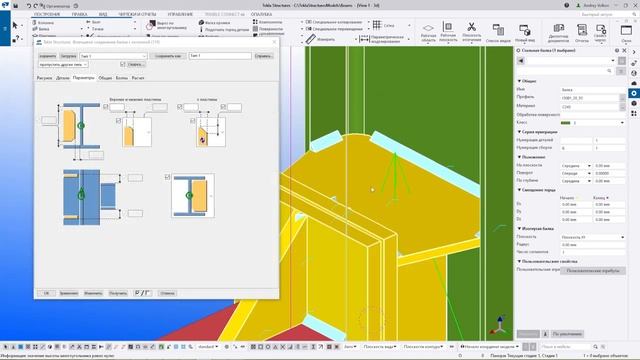This screenshot has height=360, width=640.
Task: Toggle the first checkbox under right-hand пластина heading
Action: click(180, 107)
